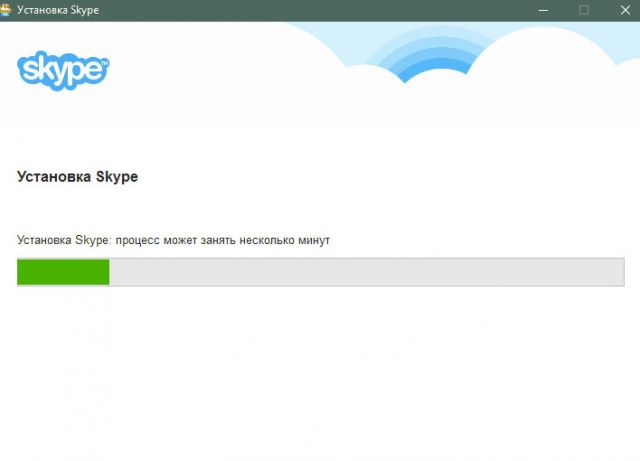
Task: Click the 'Установка Skype' window title text
Action: (x=58, y=10)
